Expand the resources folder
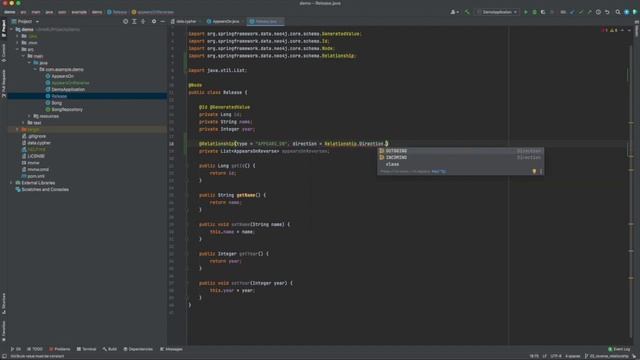 pyautogui.click(x=29, y=116)
